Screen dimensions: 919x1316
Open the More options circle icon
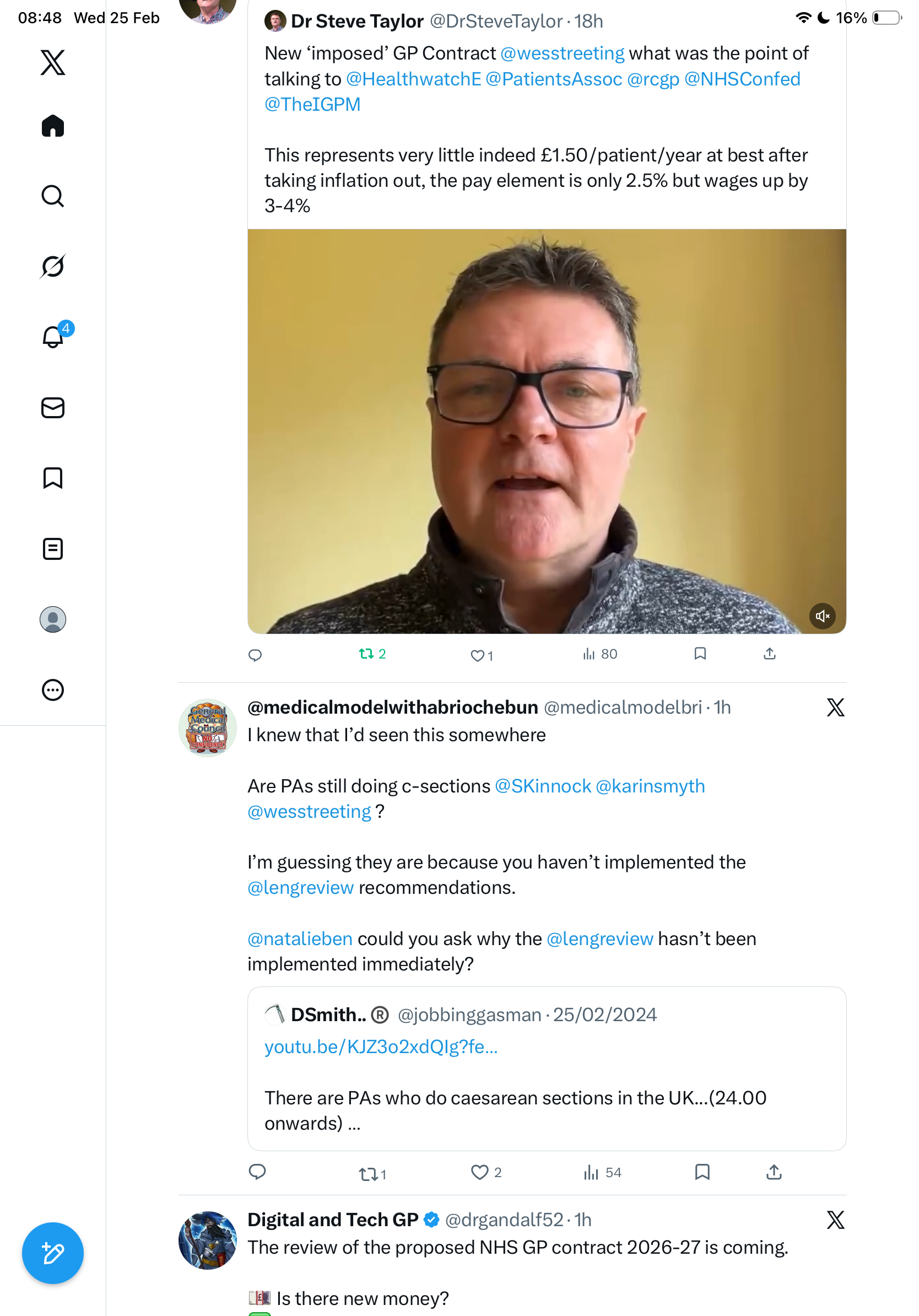point(53,690)
